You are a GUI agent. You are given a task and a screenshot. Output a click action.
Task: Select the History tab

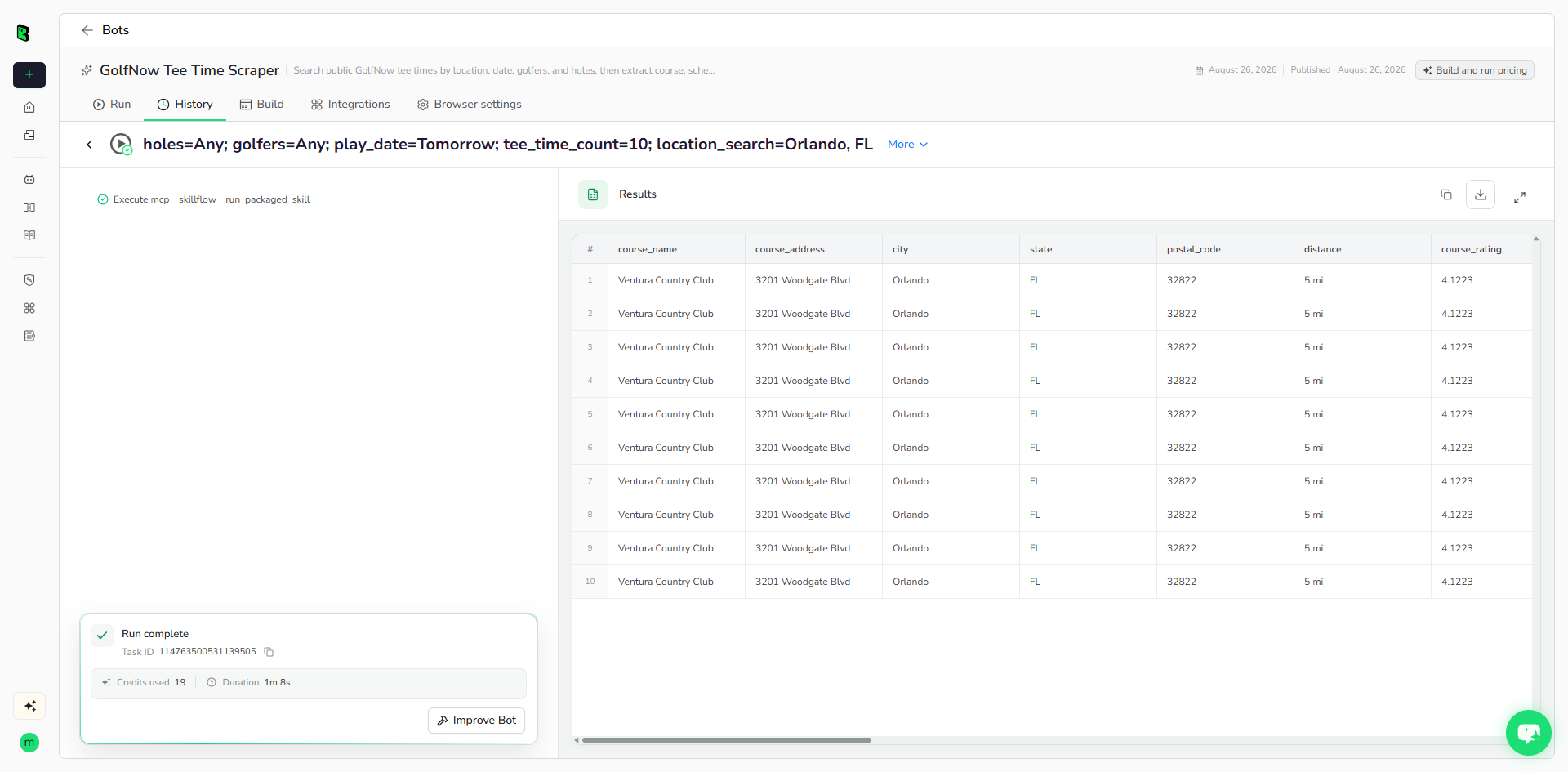(x=185, y=105)
